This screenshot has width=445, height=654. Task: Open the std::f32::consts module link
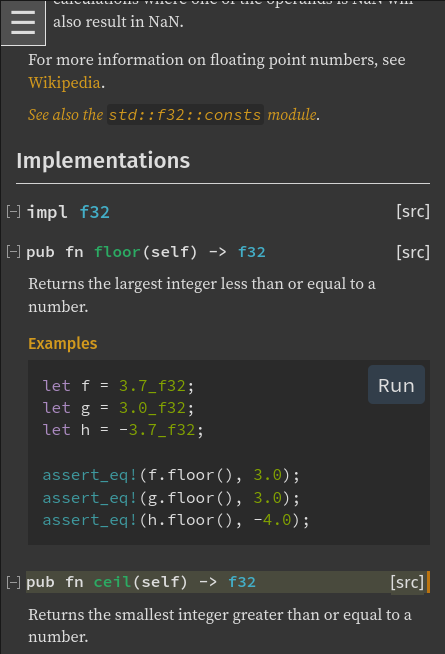tap(173, 115)
